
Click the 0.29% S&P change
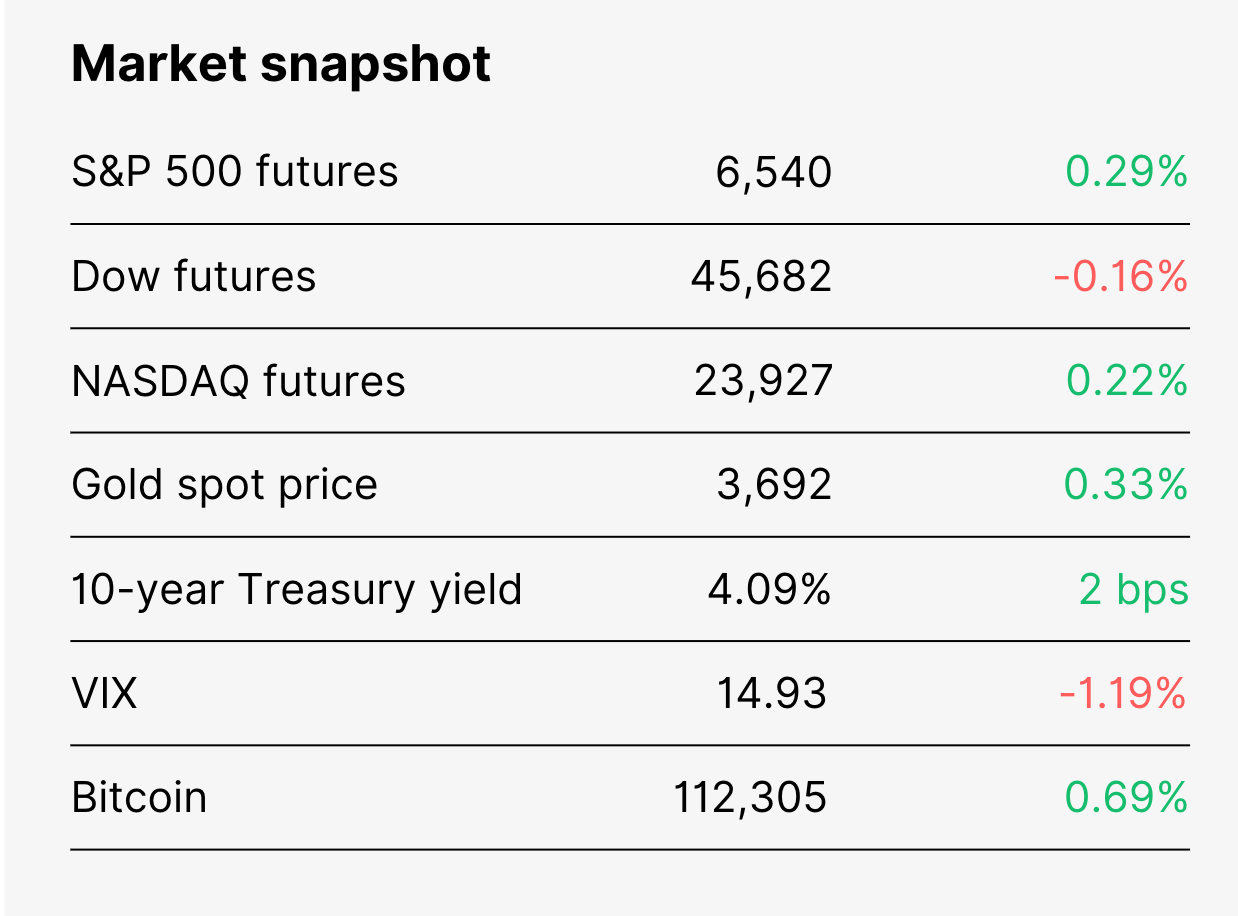click(x=1126, y=172)
